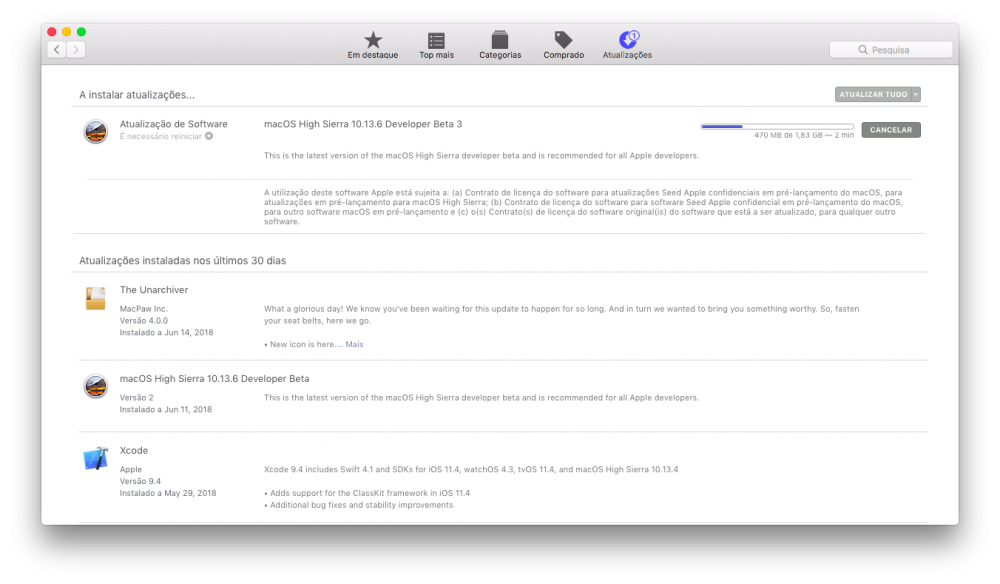Cancel the macOS beta download
The image size is (1000, 584).
pyautogui.click(x=891, y=130)
